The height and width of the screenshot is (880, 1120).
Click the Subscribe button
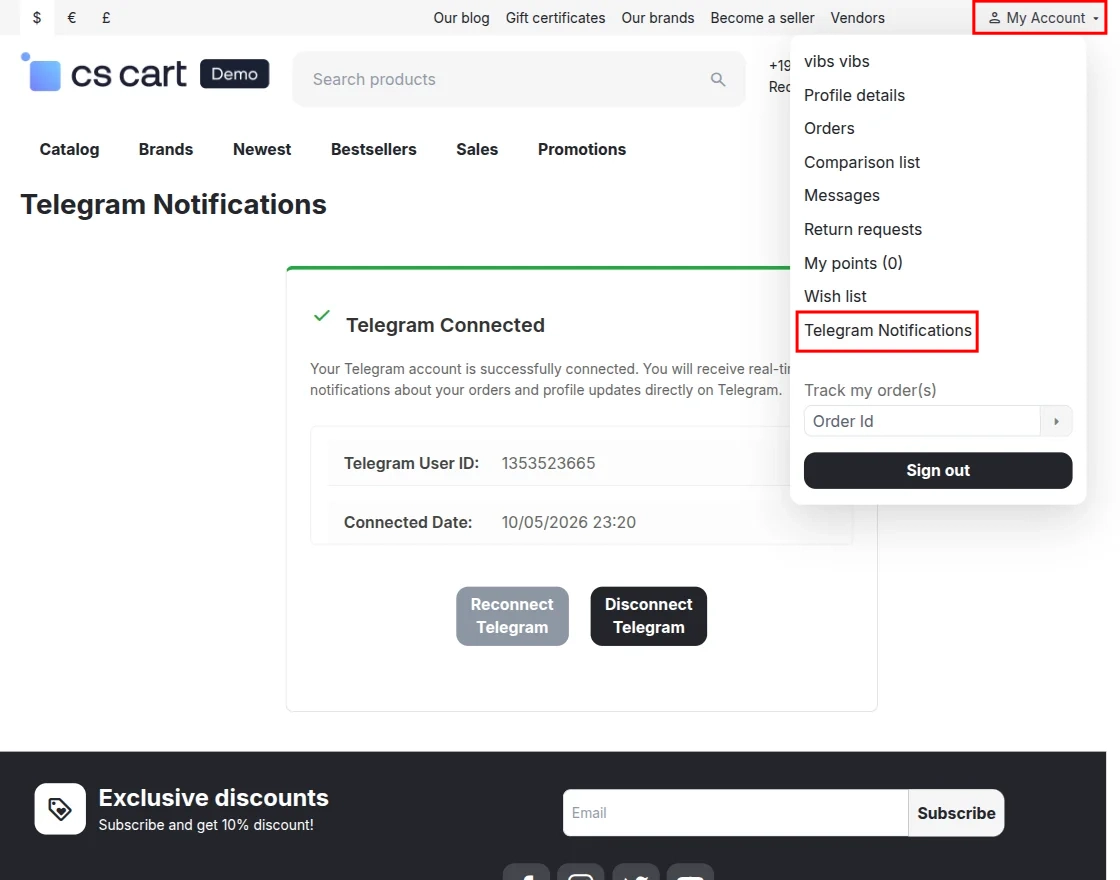pyautogui.click(x=956, y=813)
